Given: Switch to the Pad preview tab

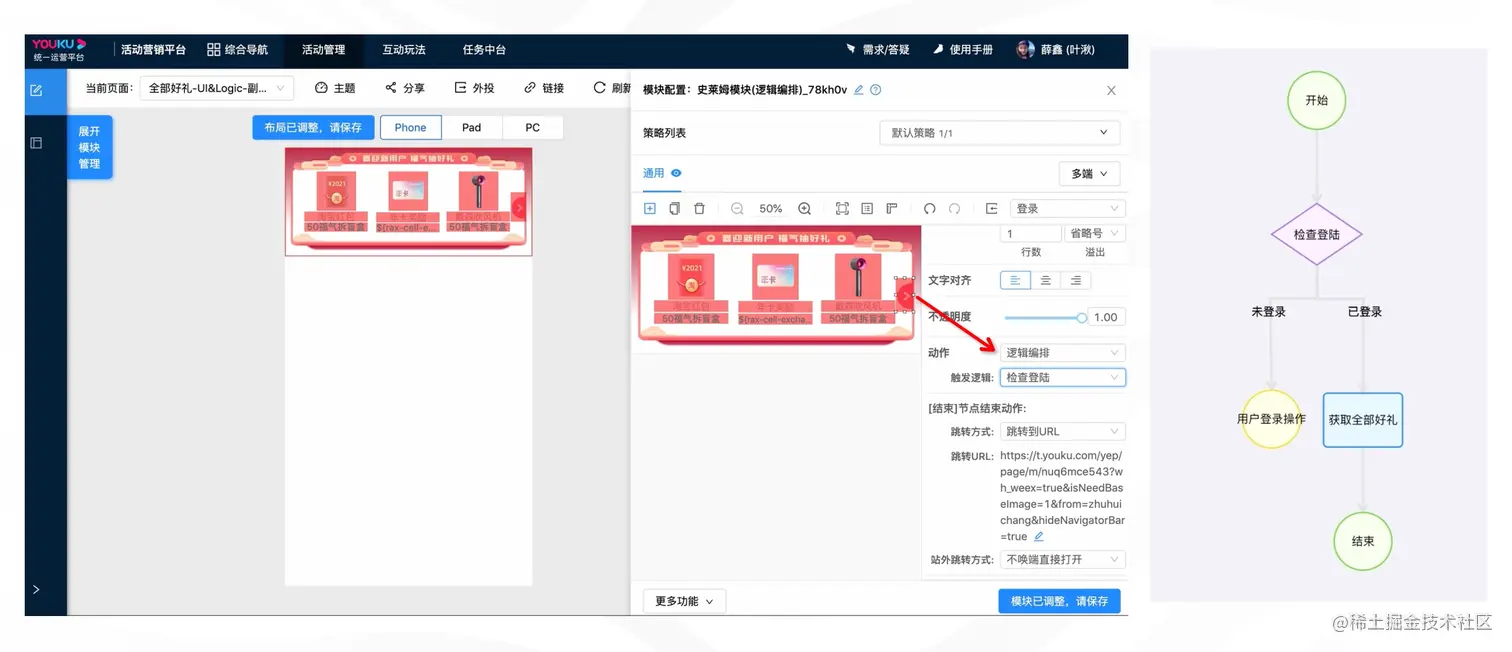Looking at the screenshot, I should click(x=471, y=127).
